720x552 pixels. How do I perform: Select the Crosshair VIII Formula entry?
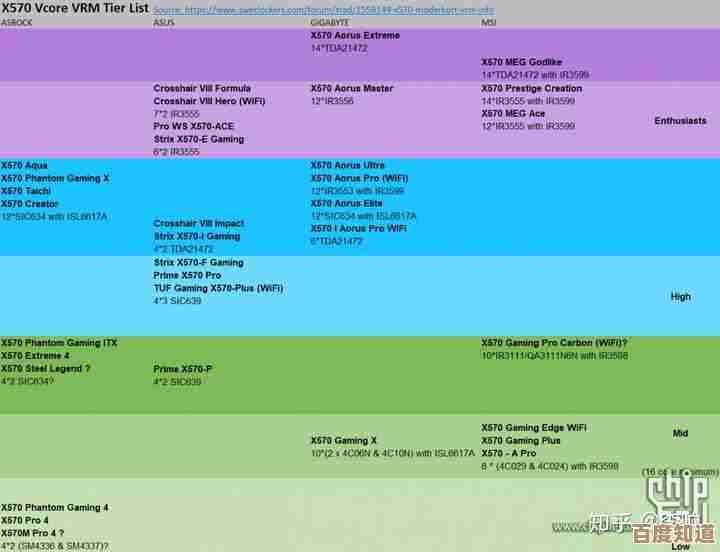click(x=202, y=88)
